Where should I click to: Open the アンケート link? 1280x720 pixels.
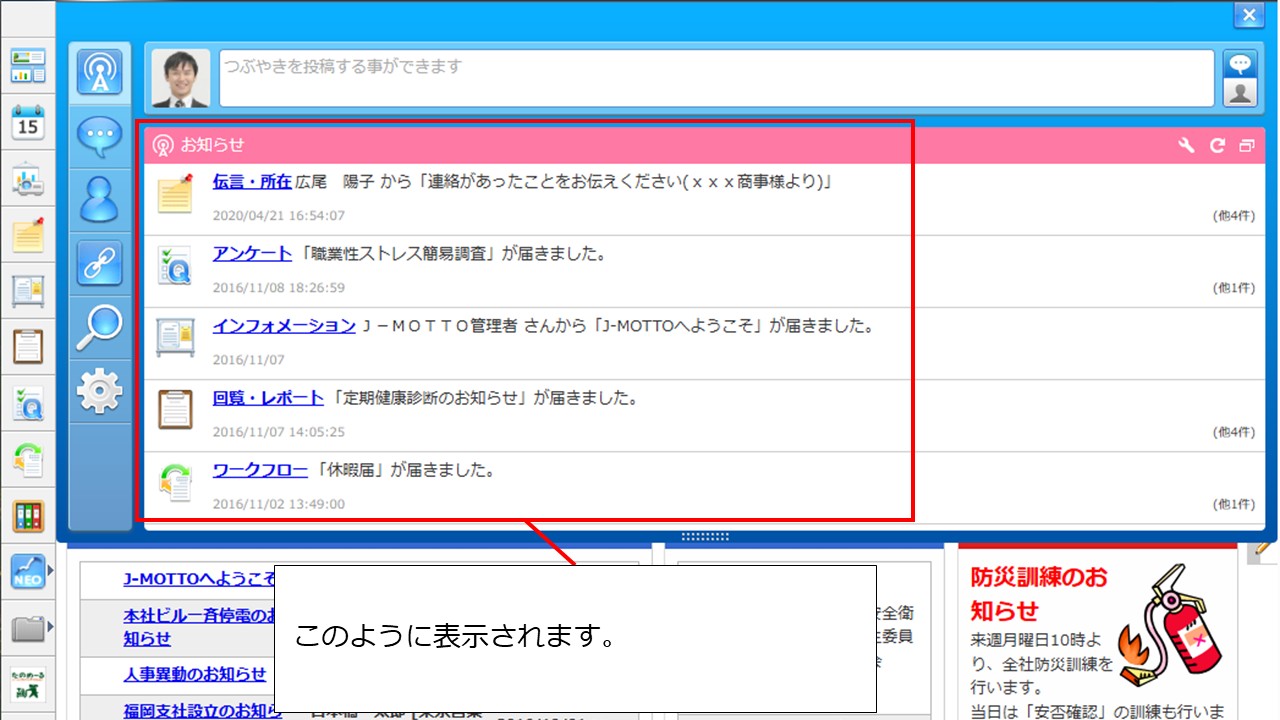(x=252, y=254)
